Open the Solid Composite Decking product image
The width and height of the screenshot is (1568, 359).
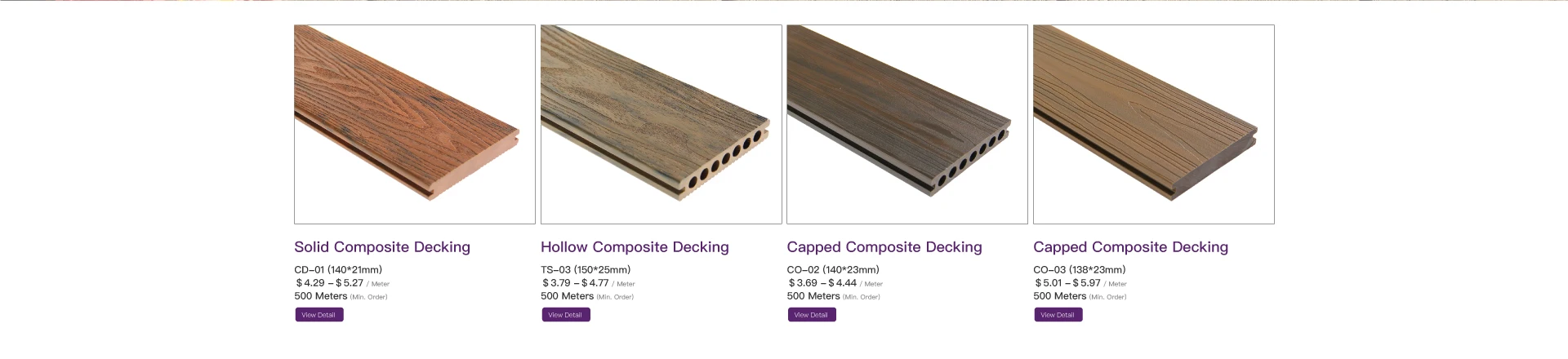[x=414, y=124]
